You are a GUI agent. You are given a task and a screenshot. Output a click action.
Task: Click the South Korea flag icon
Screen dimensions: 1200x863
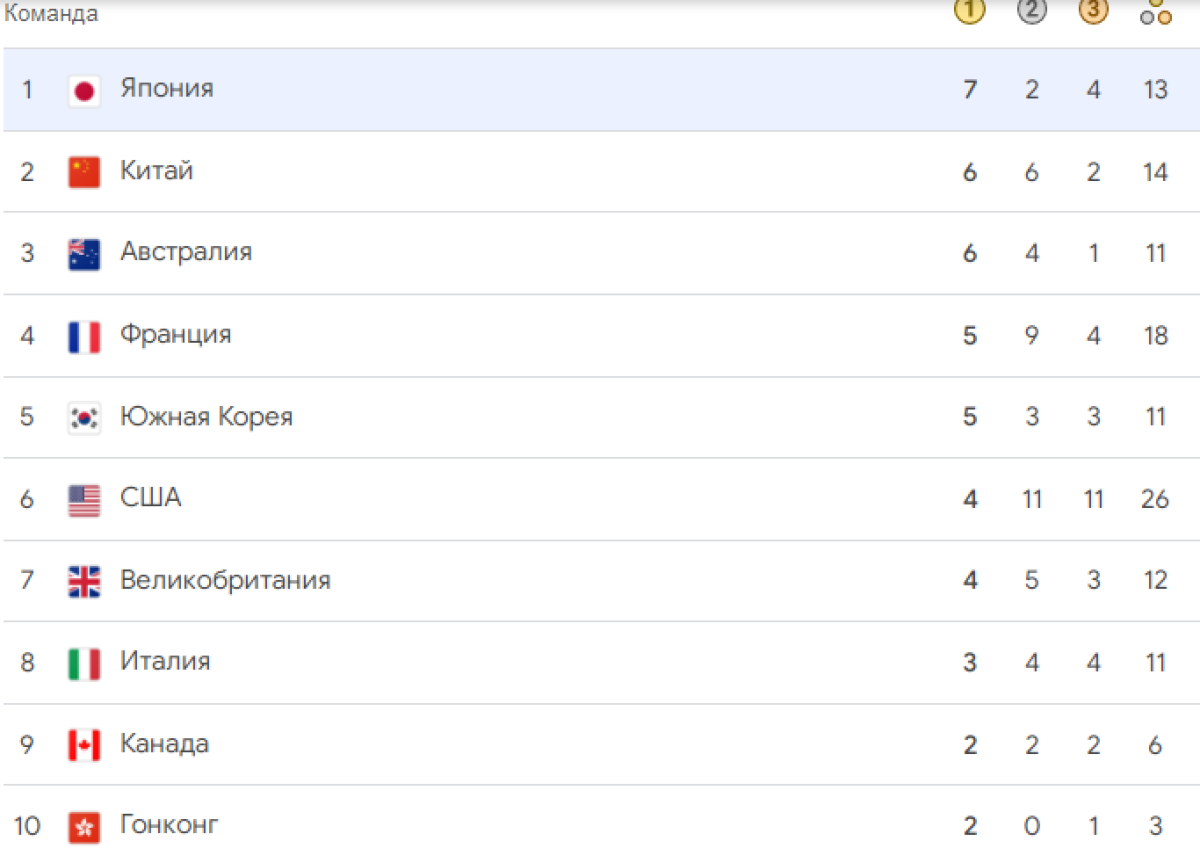[x=84, y=418]
